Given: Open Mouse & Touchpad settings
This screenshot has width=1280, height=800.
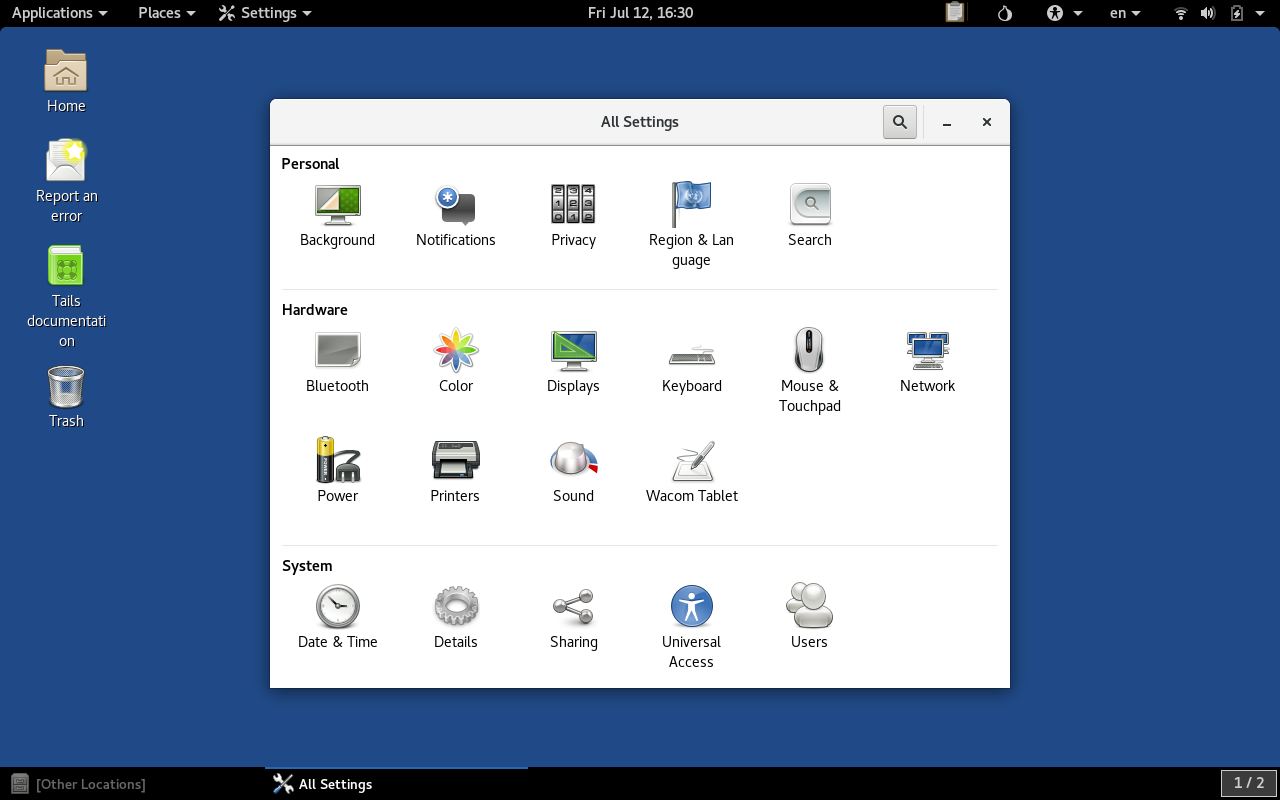Looking at the screenshot, I should coord(809,371).
